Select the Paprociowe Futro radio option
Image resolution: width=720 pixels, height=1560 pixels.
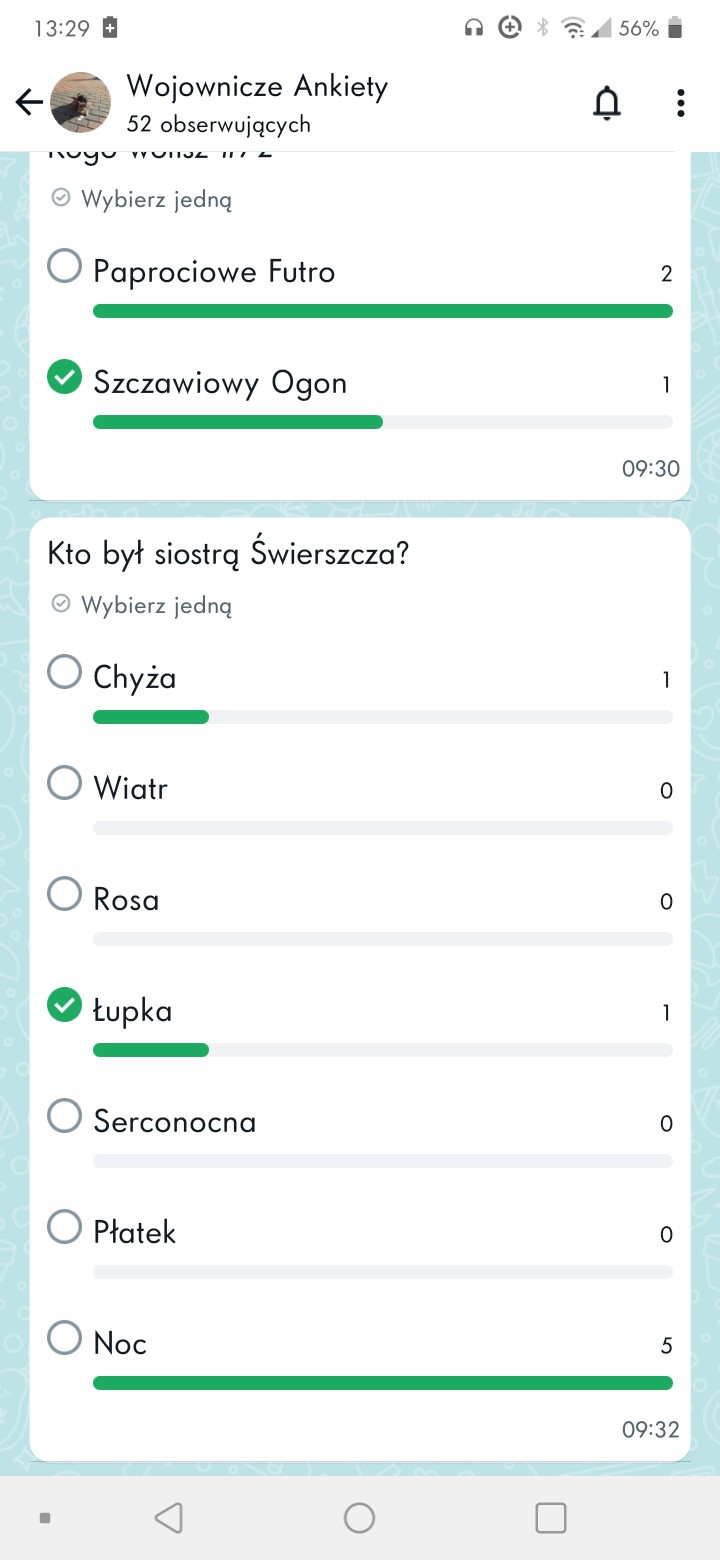65,266
